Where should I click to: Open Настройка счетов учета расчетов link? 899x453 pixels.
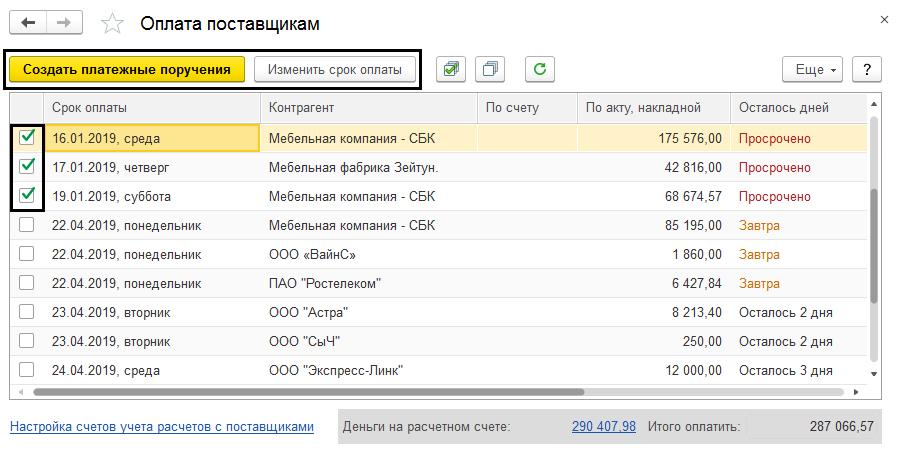(161, 426)
